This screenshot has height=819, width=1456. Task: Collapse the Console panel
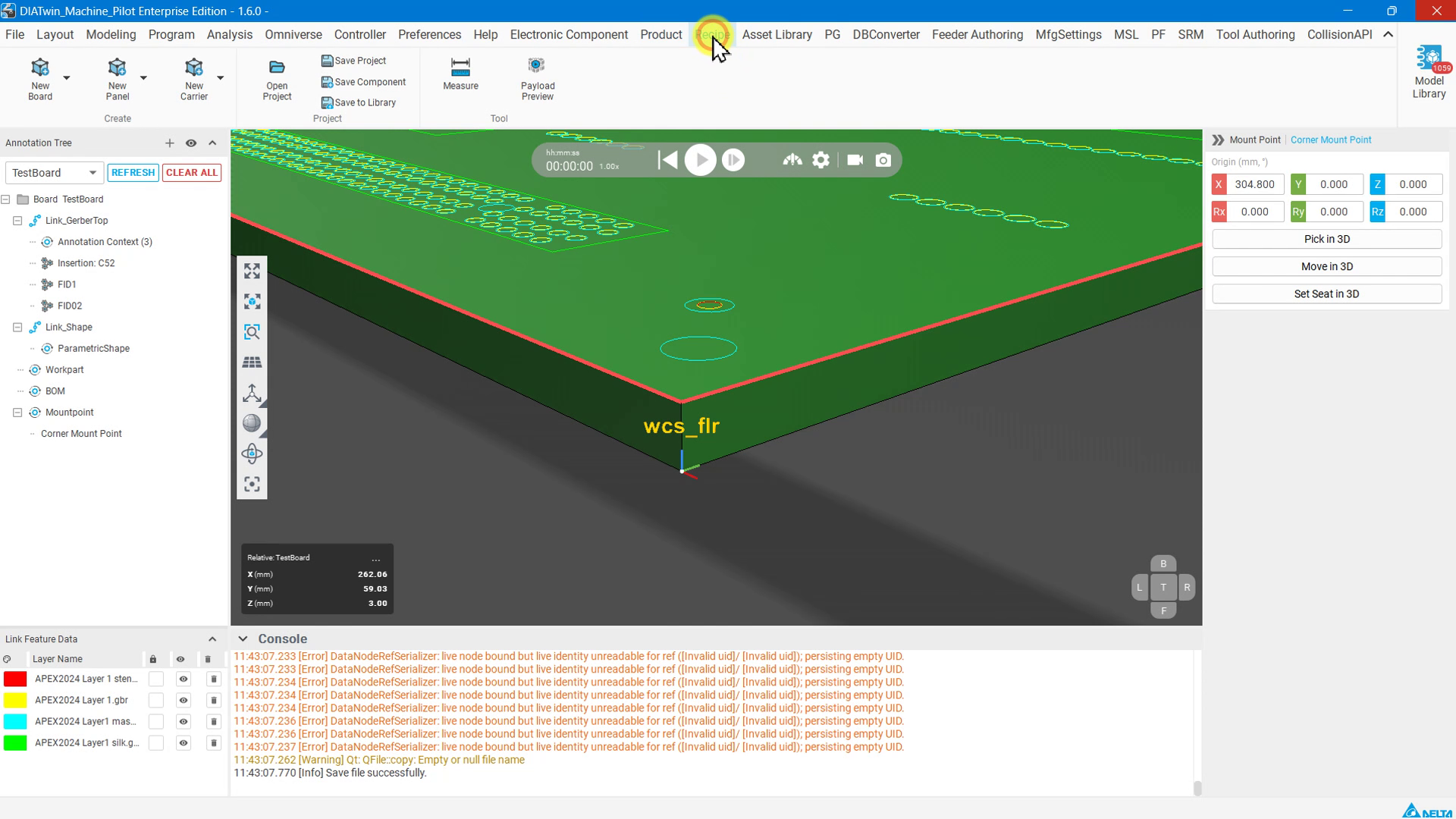pos(243,639)
